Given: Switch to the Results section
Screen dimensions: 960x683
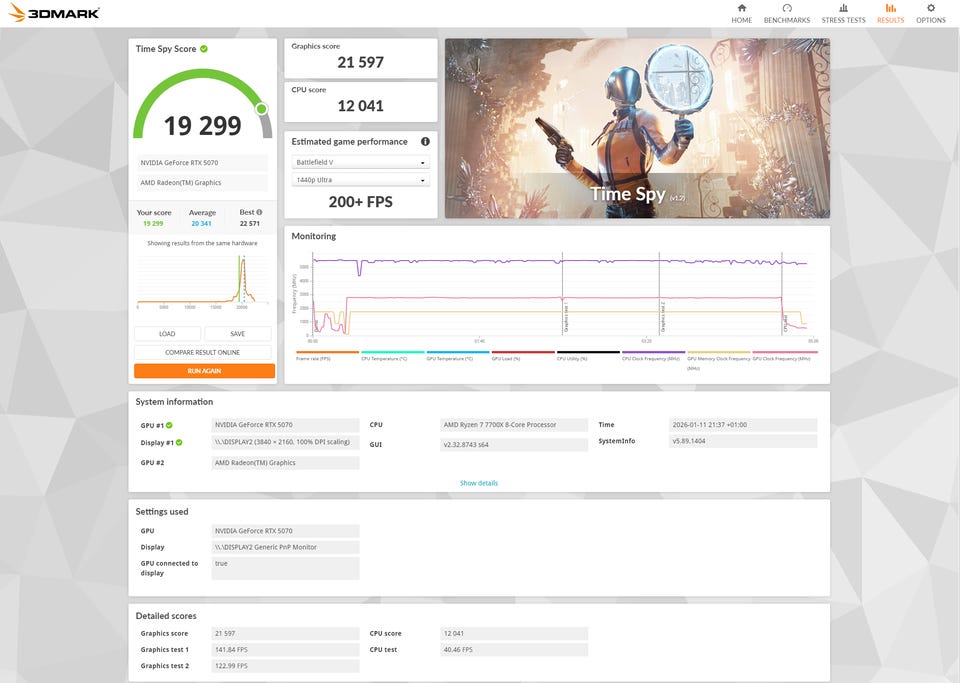Looking at the screenshot, I should 890,13.
